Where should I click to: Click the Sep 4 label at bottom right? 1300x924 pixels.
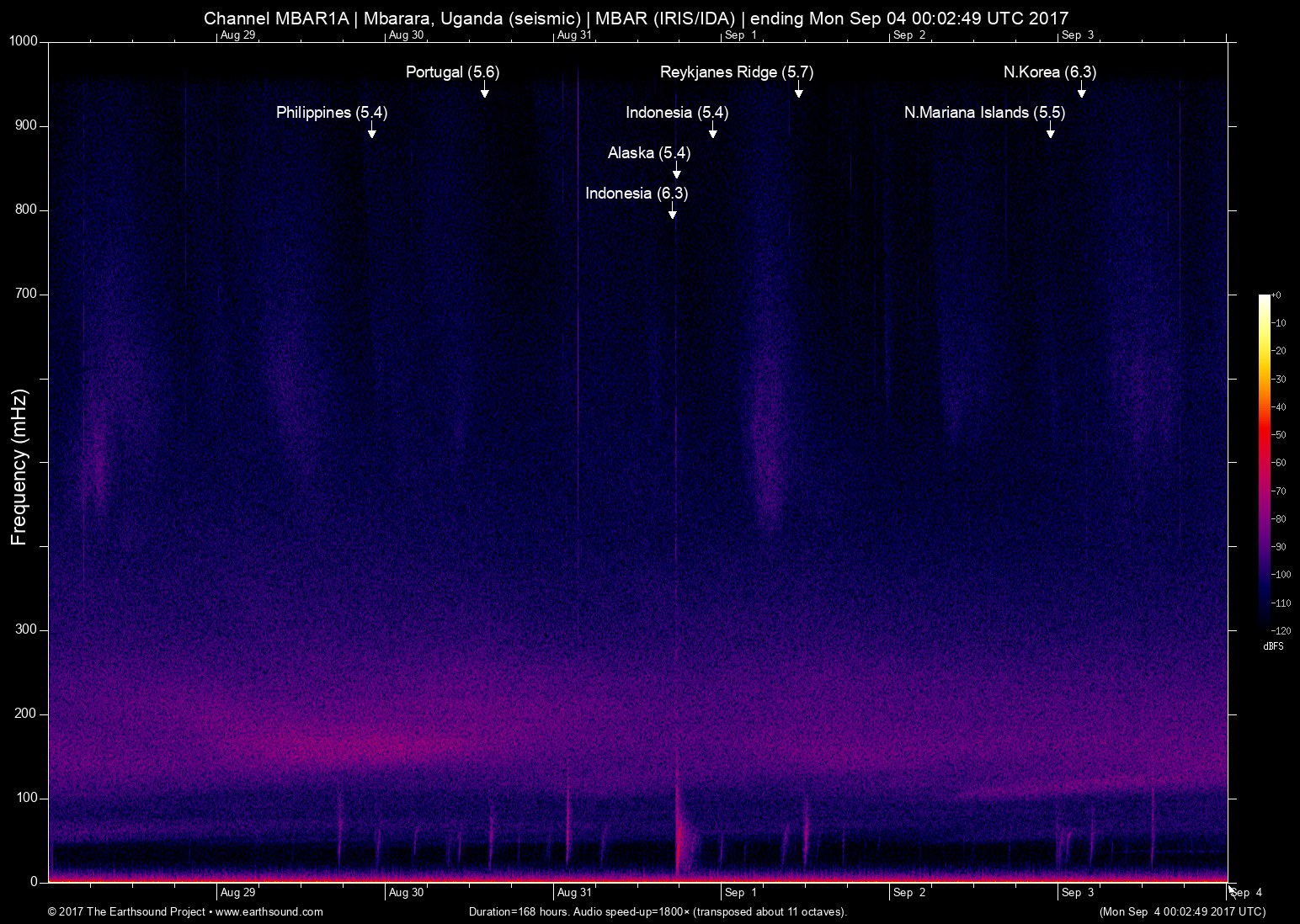(1246, 892)
